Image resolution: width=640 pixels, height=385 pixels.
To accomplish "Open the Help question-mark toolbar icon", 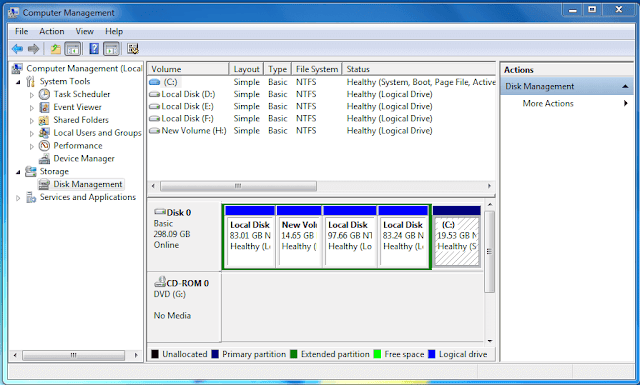I will coord(94,49).
